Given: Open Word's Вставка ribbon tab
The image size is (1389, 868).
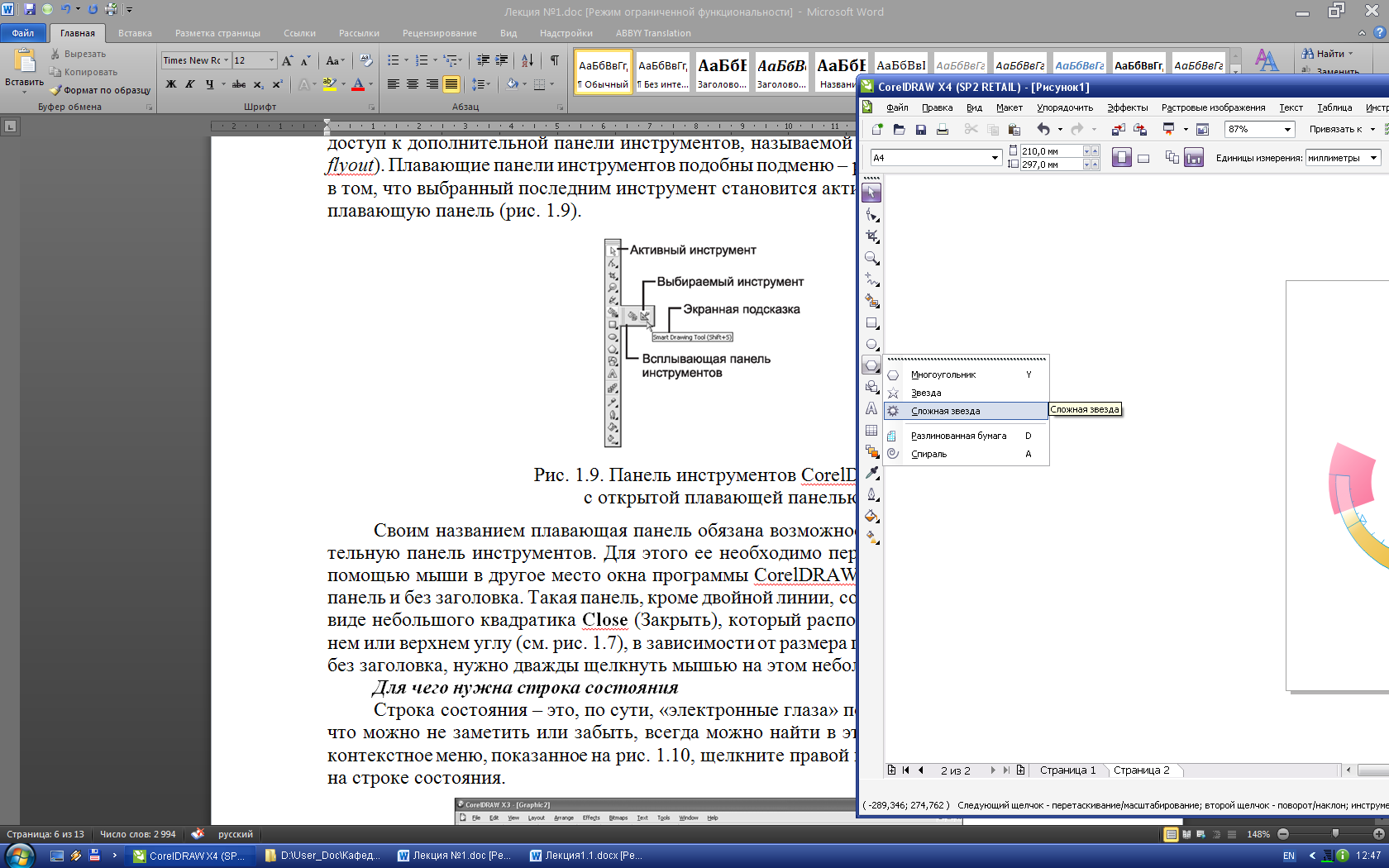Looking at the screenshot, I should (x=135, y=33).
